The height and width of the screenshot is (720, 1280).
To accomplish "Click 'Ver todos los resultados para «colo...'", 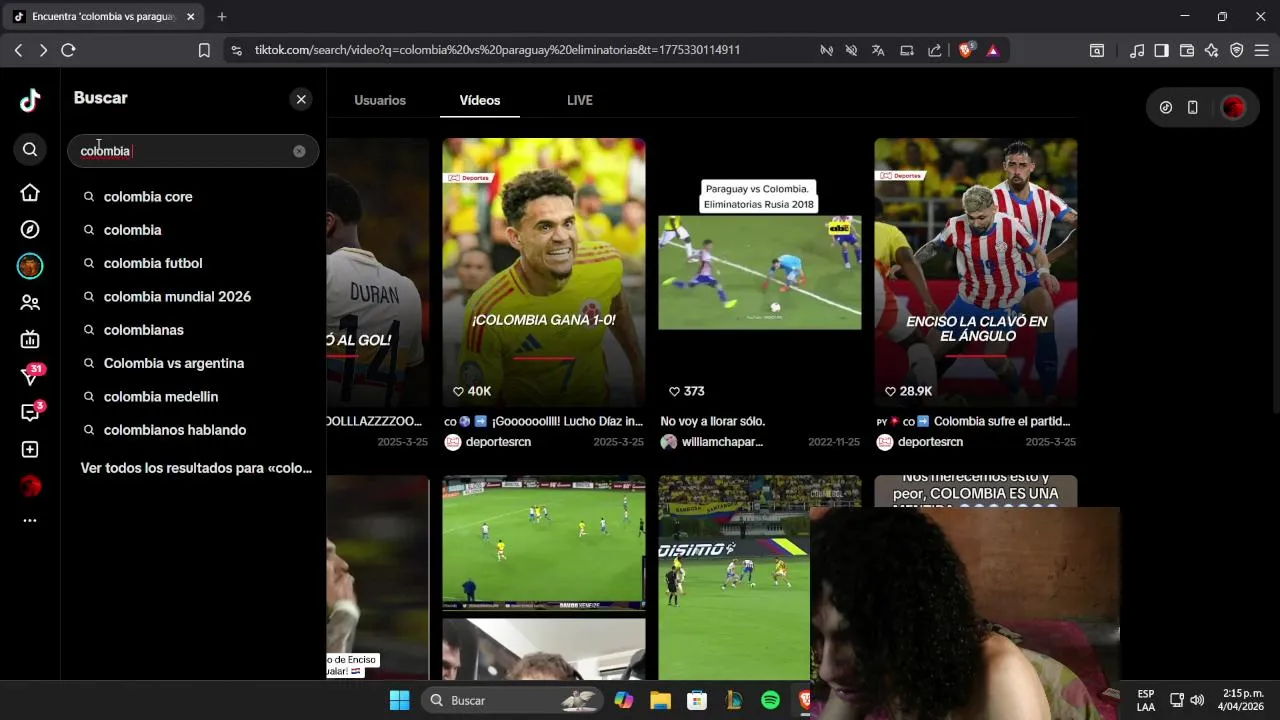I will click(196, 468).
